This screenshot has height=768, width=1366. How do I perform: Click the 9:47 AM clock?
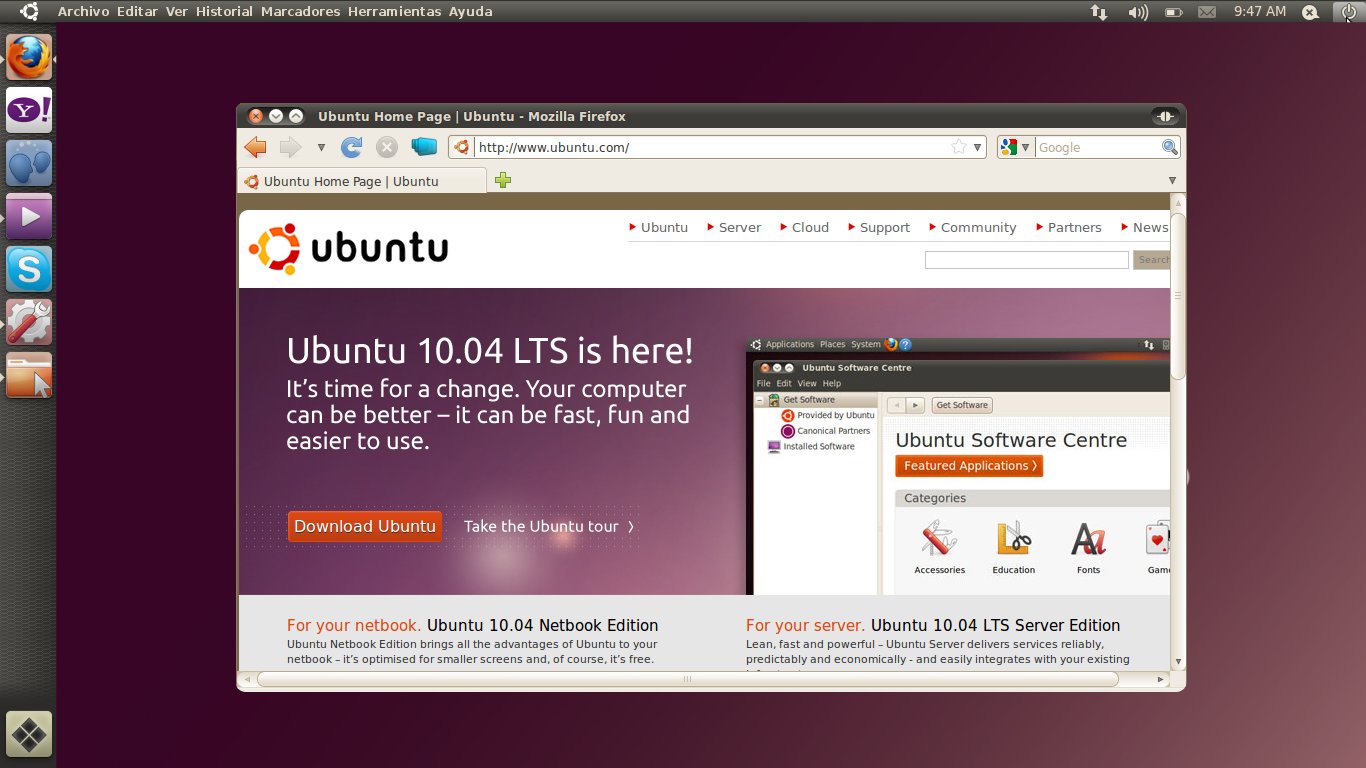coord(1260,12)
